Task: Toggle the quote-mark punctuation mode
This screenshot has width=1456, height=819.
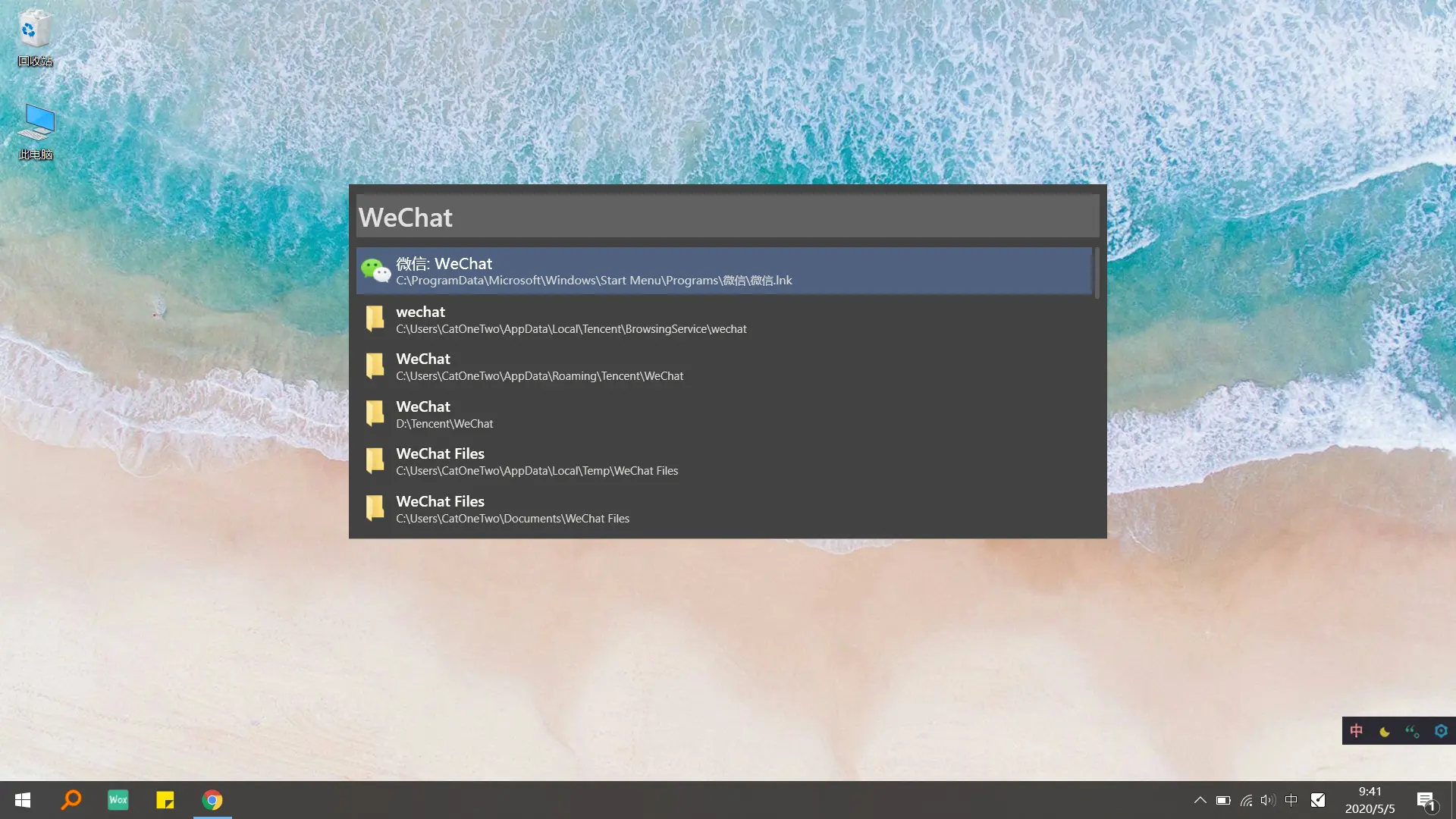Action: tap(1412, 731)
